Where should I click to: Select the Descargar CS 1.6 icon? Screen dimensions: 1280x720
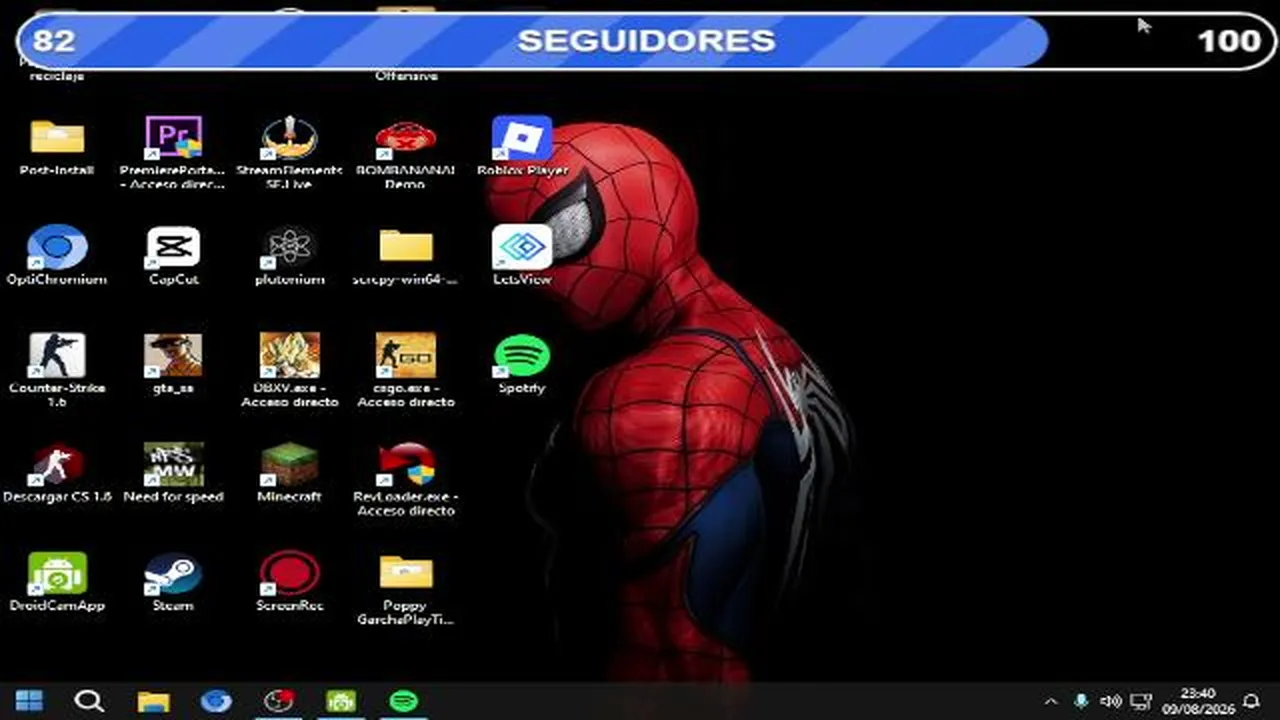point(57,464)
